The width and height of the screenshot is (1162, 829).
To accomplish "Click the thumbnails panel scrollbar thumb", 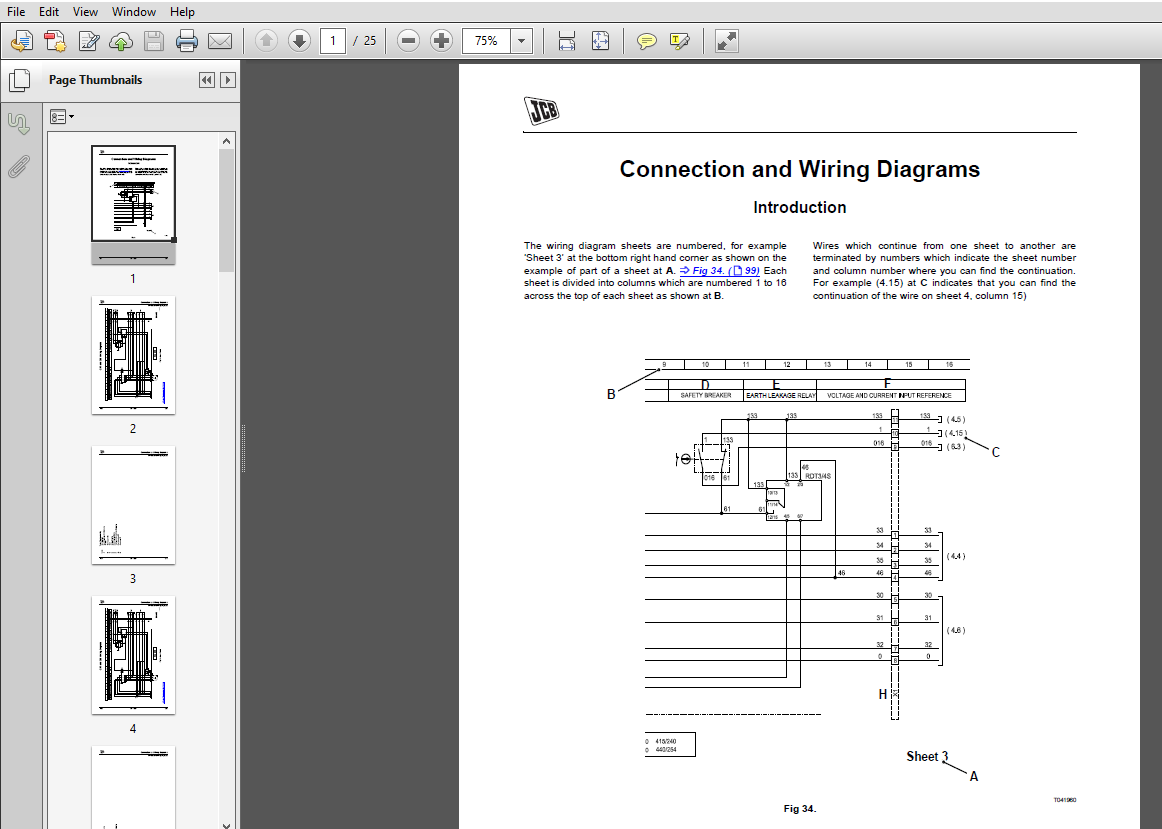I will tap(227, 210).
